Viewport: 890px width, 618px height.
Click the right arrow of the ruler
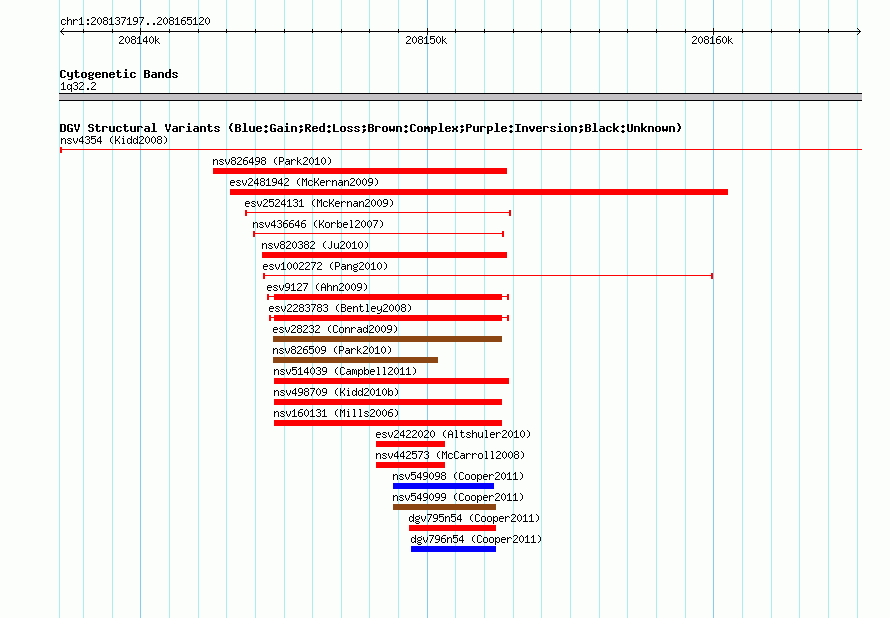point(859,31)
